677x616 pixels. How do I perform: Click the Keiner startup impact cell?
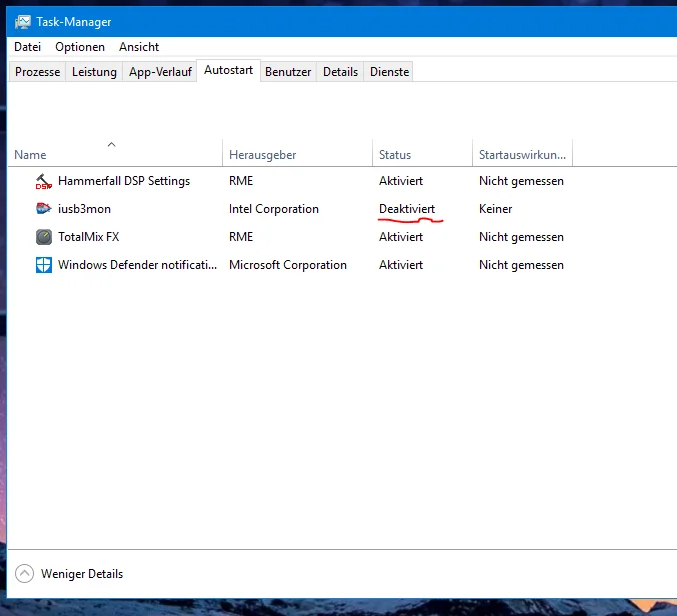(x=496, y=209)
